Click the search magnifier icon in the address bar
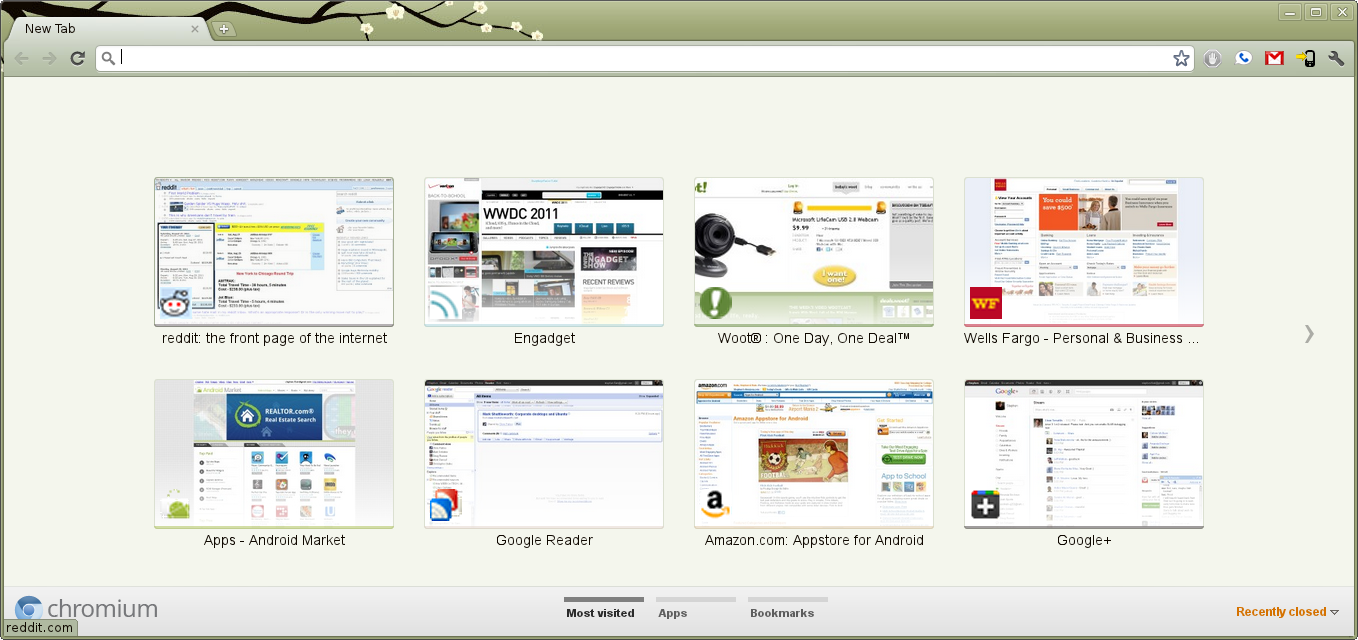The width and height of the screenshot is (1358, 640). click(108, 58)
